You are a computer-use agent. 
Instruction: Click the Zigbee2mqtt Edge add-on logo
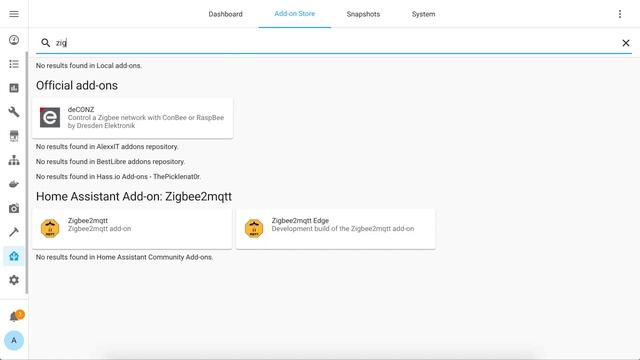pos(254,229)
